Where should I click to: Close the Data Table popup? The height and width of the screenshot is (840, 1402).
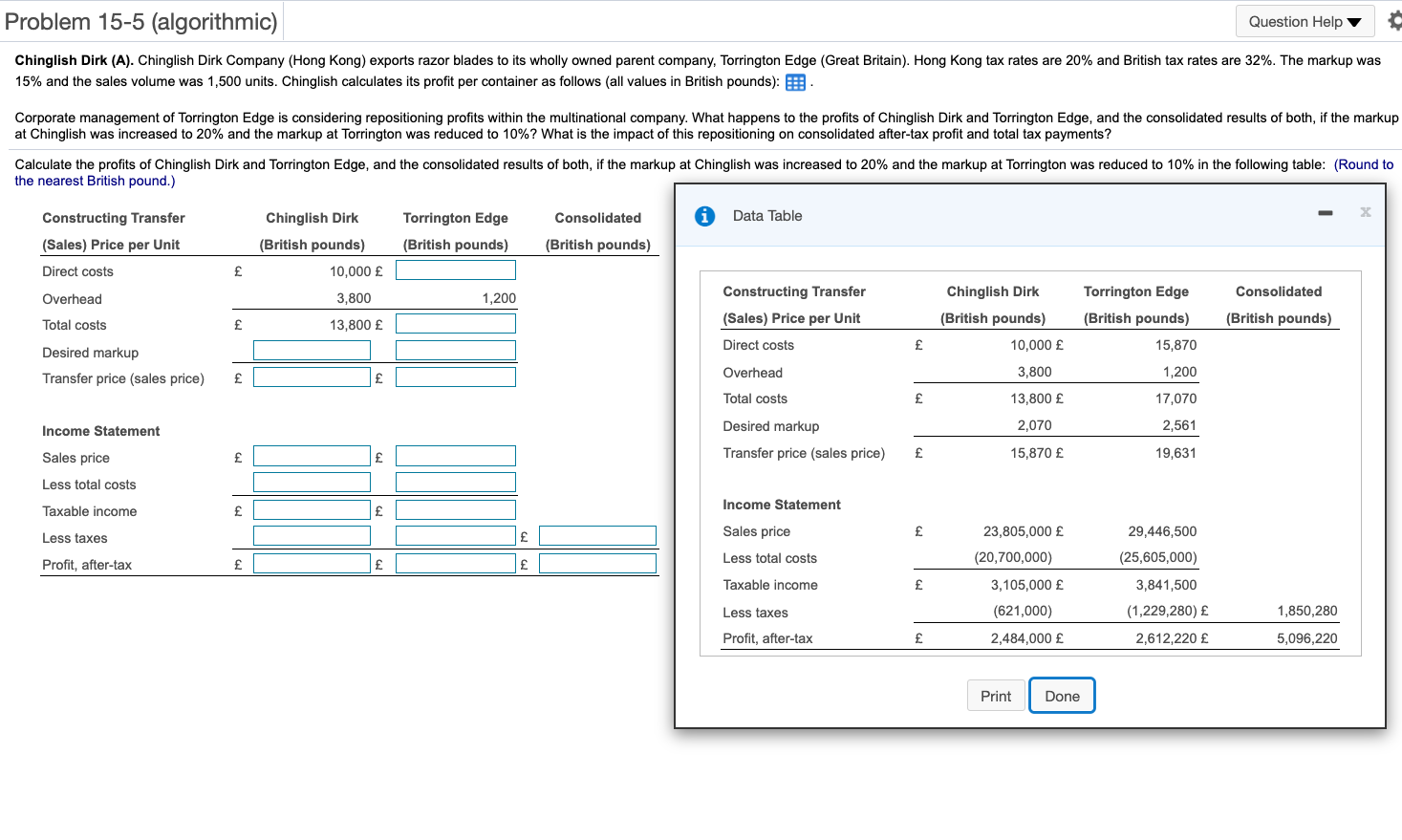coord(1366,212)
